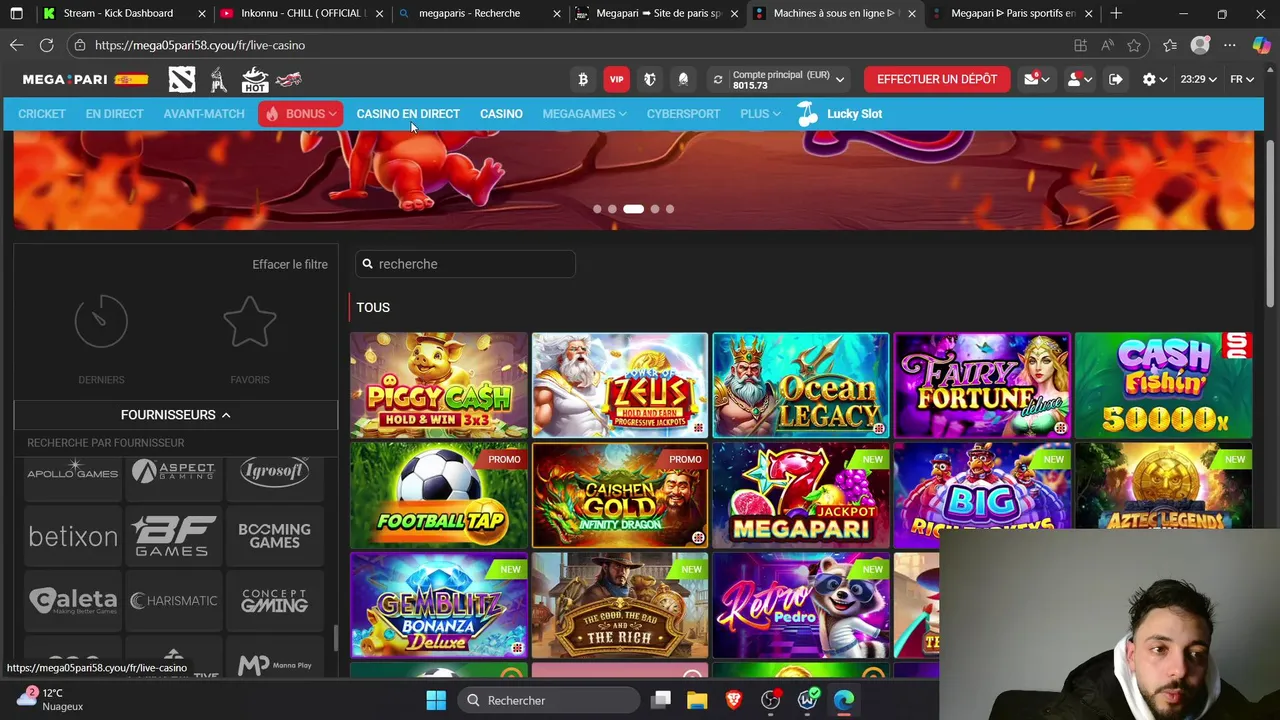Click the RECHERCHE PAR FOURNISSEUR field

(x=176, y=443)
